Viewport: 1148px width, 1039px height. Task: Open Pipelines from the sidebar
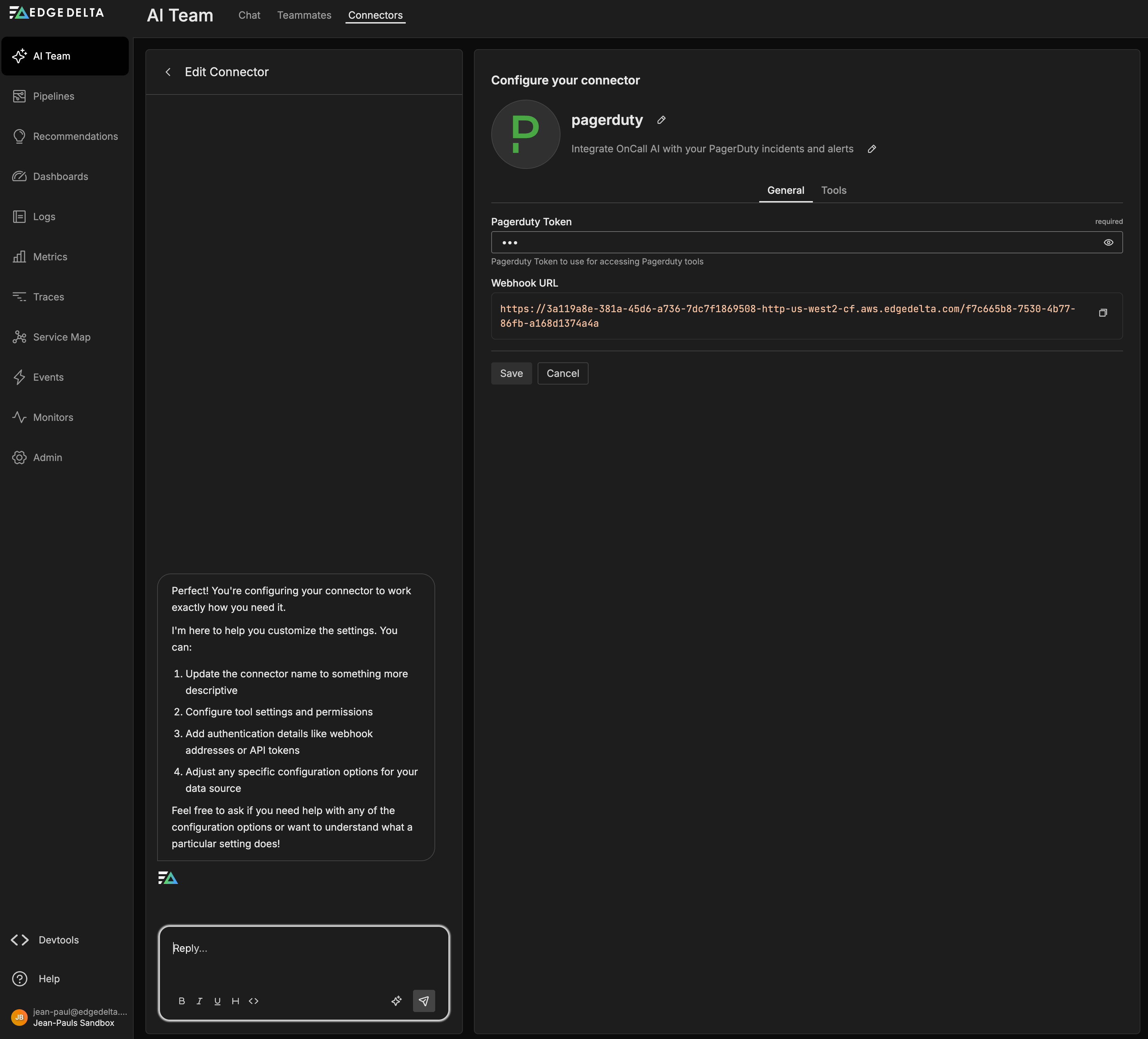click(x=54, y=96)
